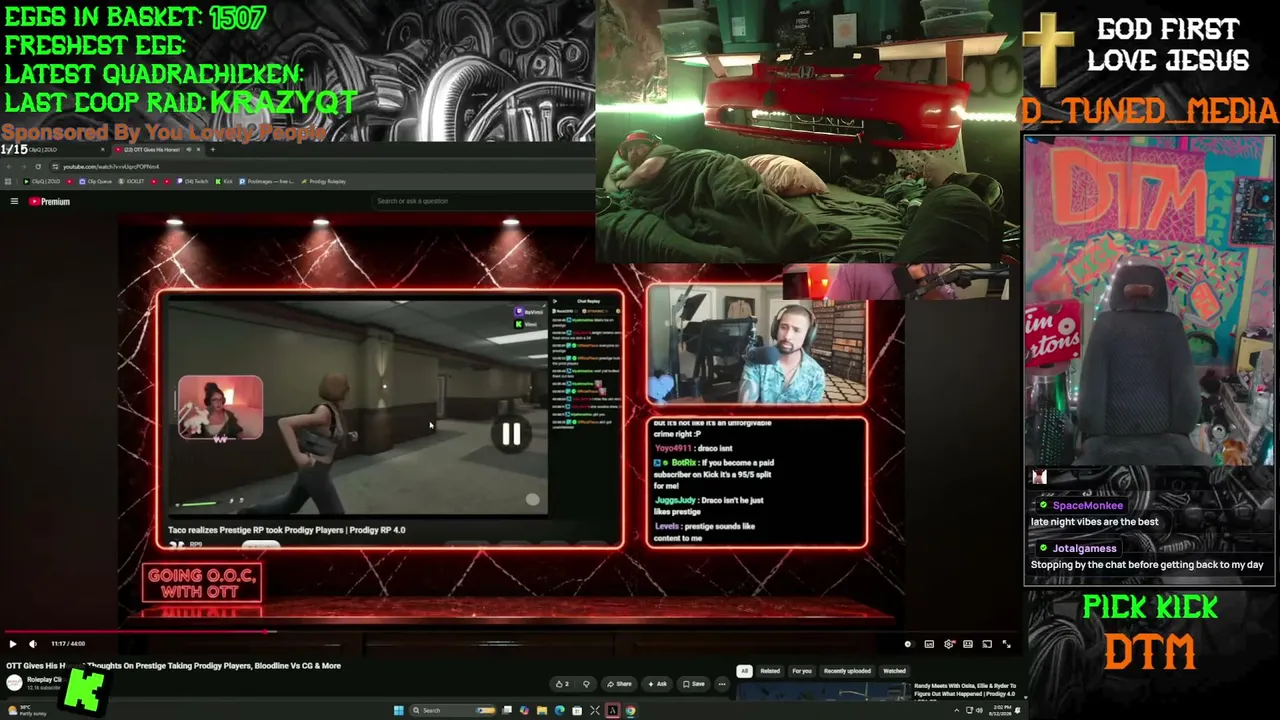Click the OTT Gives His video title
The height and width of the screenshot is (720, 1280).
[x=173, y=665]
